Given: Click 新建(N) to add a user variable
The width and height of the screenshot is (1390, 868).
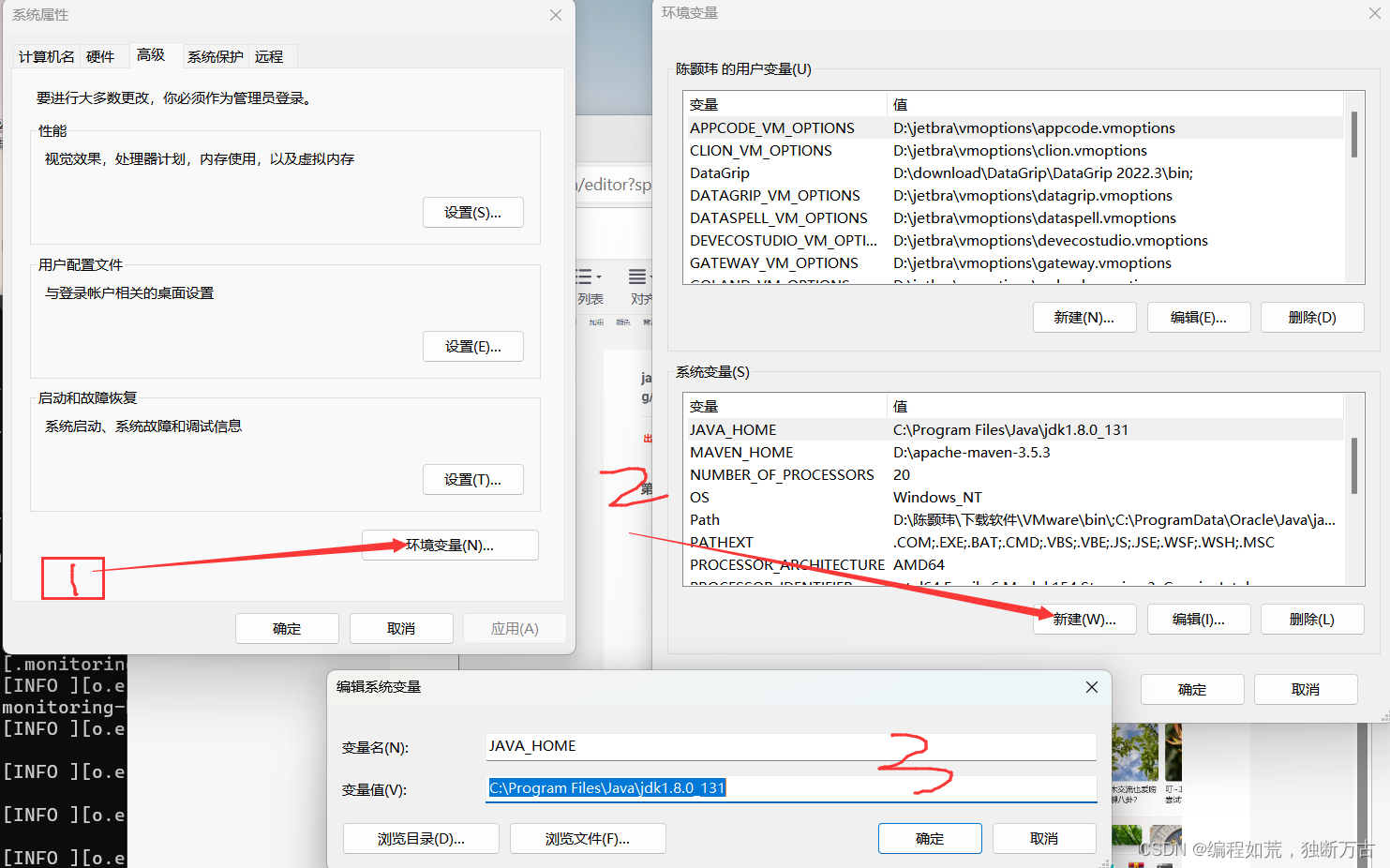Looking at the screenshot, I should 1084,317.
